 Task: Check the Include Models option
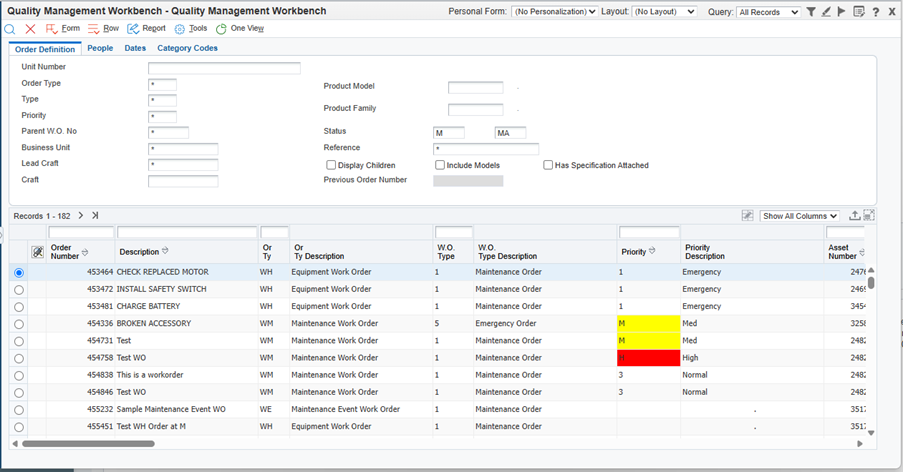coord(440,165)
